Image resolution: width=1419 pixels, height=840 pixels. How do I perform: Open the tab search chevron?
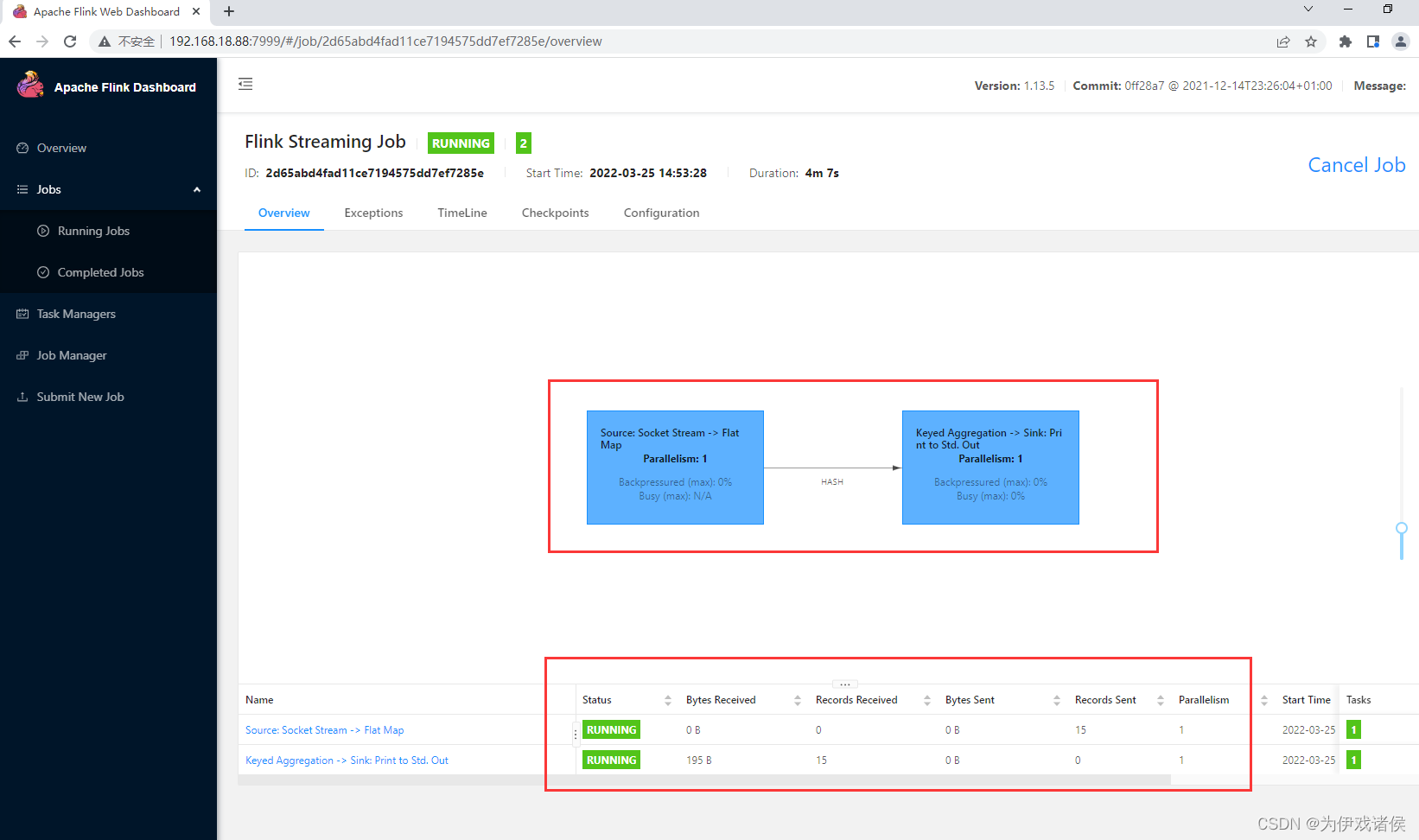(x=1308, y=9)
